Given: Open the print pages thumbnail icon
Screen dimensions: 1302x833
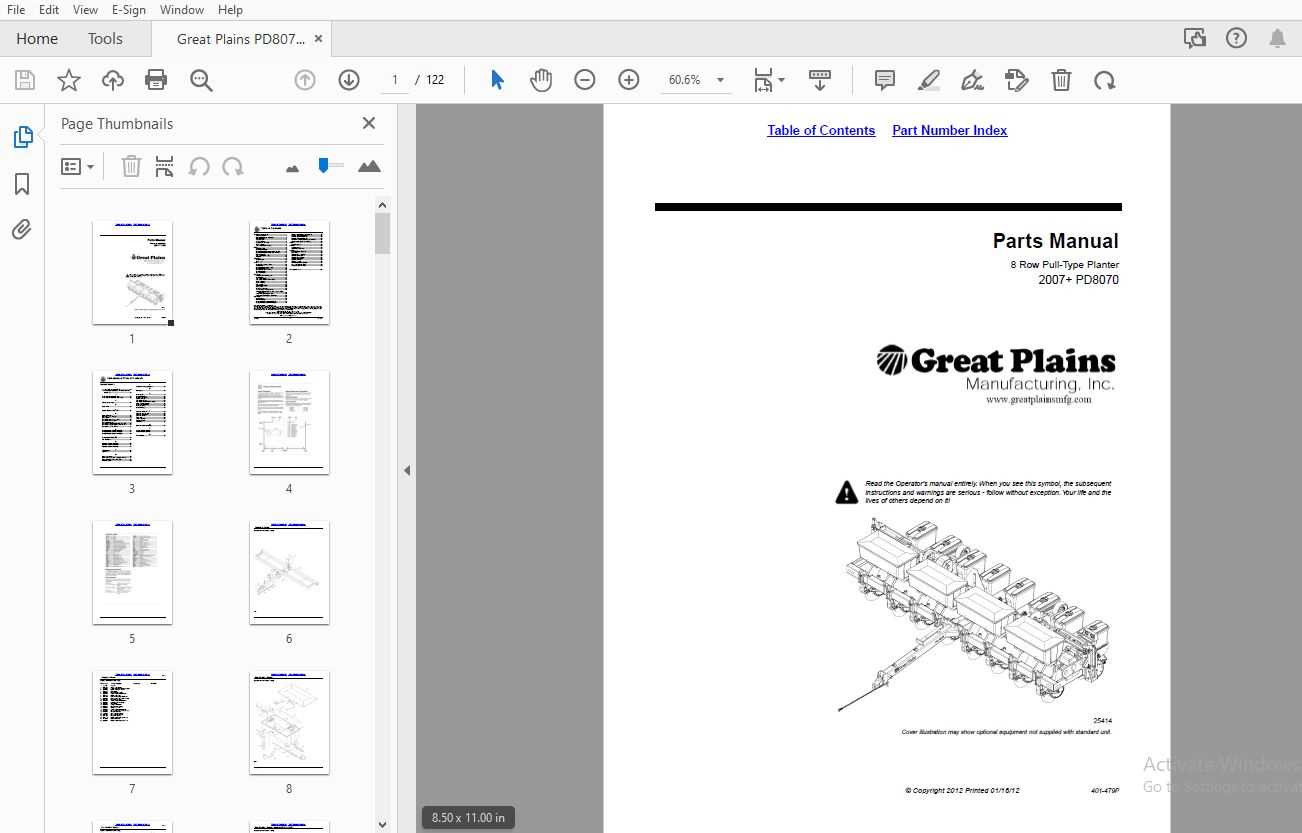Looking at the screenshot, I should click(x=165, y=166).
